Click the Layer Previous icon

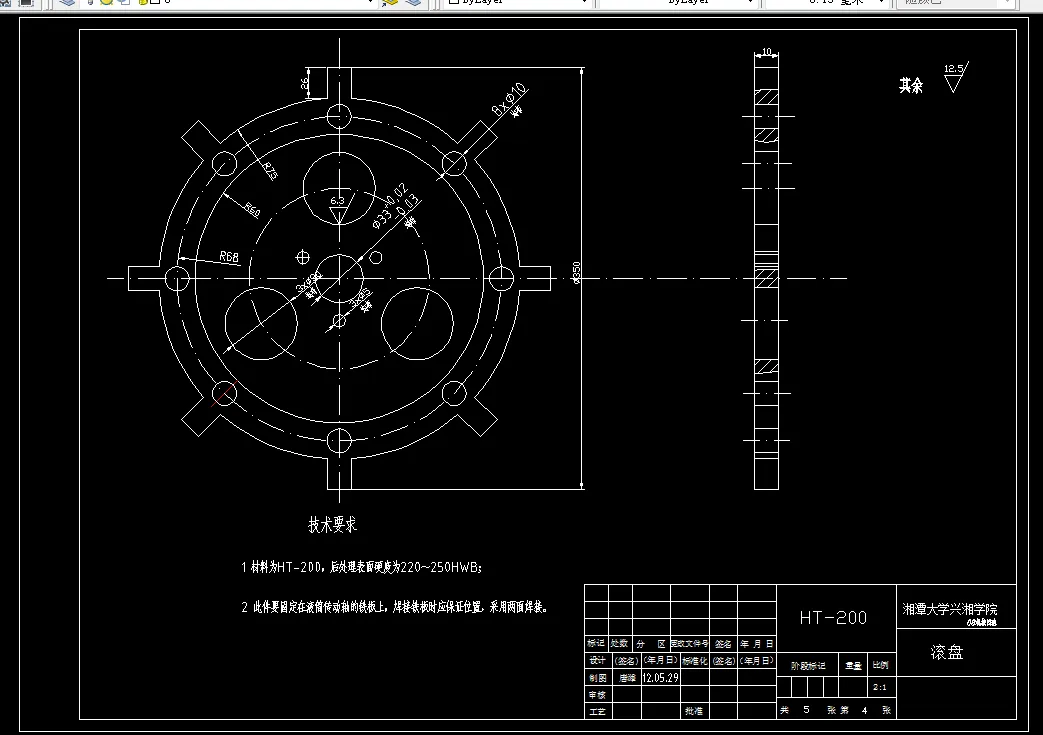pyautogui.click(x=414, y=2)
